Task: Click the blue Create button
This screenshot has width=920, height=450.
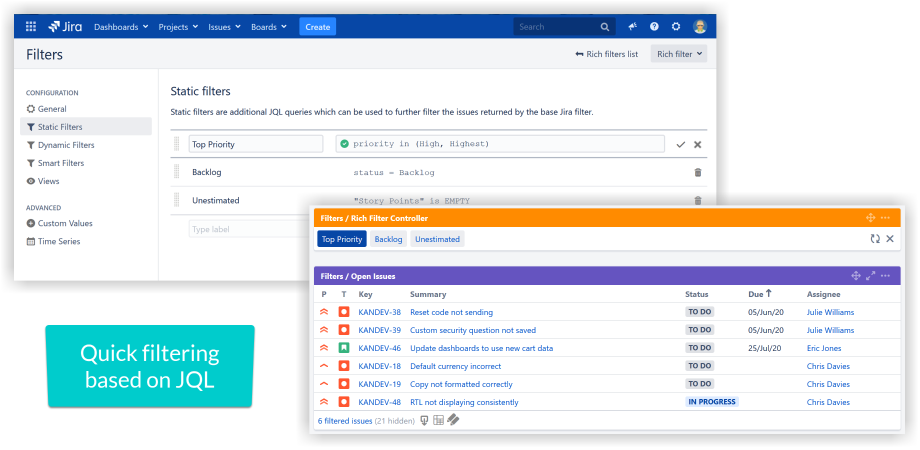Action: 317,27
